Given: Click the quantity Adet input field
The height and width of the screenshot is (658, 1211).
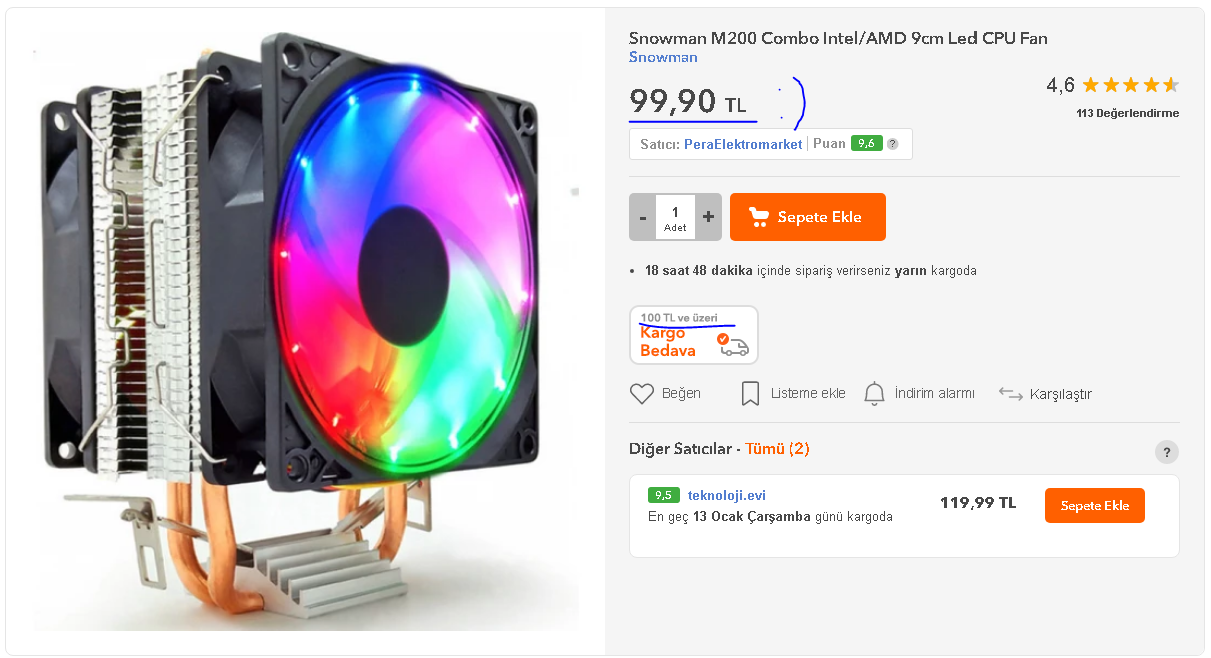Looking at the screenshot, I should (x=675, y=217).
